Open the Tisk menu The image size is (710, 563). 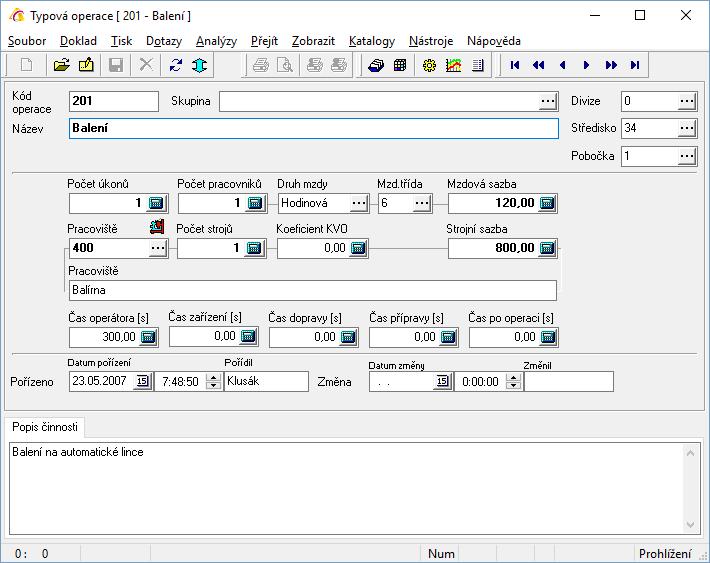(x=121, y=41)
